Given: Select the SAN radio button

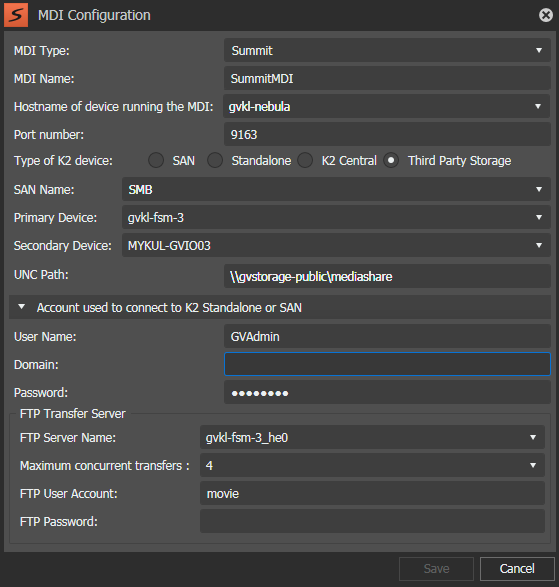Looking at the screenshot, I should (156, 161).
